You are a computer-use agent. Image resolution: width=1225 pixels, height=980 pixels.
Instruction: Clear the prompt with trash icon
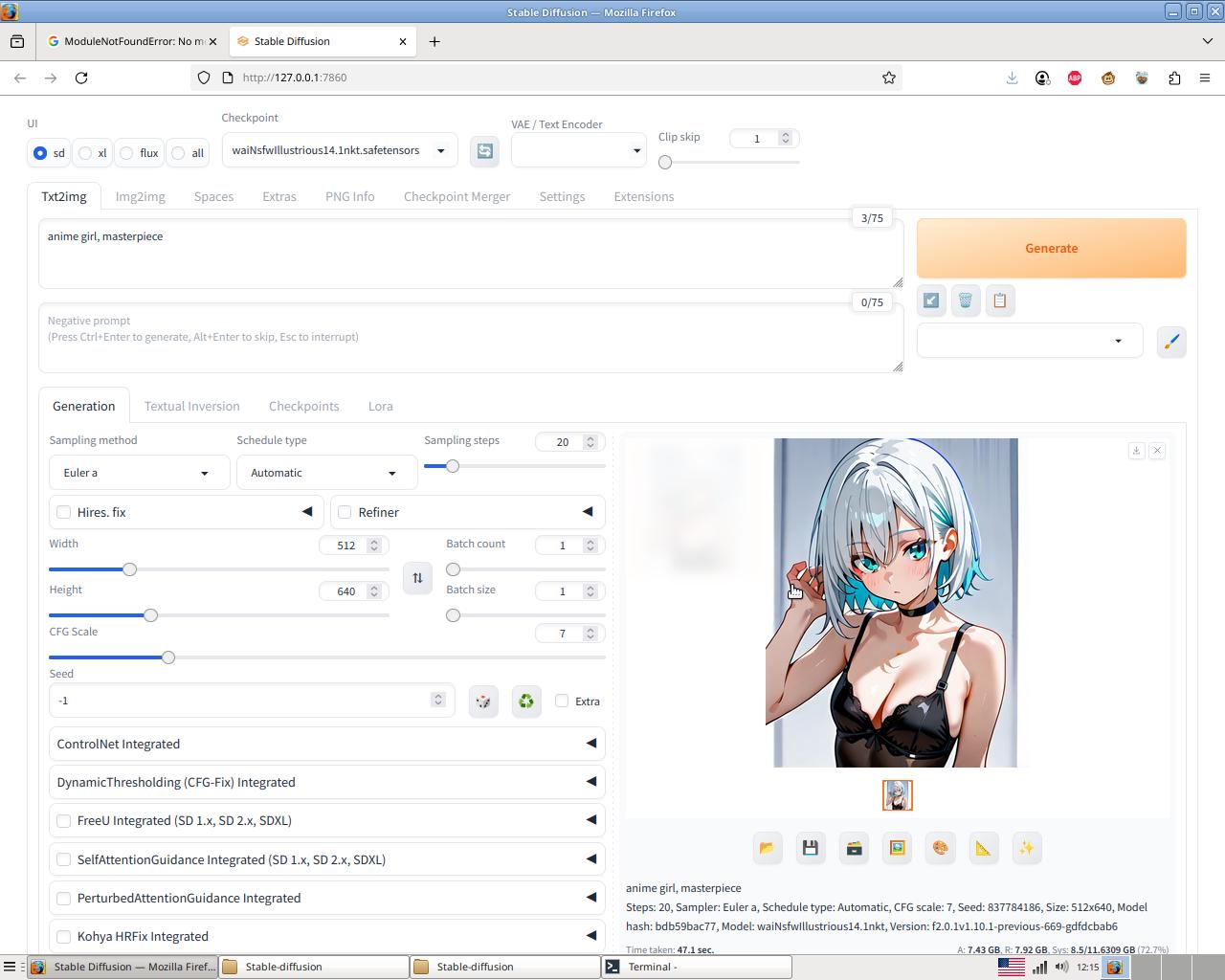pyautogui.click(x=966, y=301)
